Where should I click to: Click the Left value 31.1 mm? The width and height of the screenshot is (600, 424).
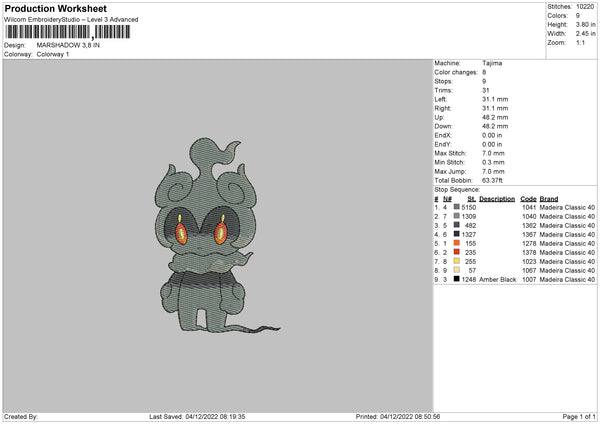pos(495,99)
